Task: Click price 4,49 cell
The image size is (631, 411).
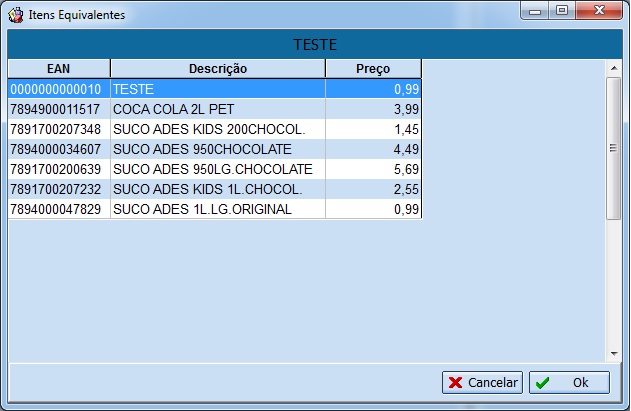Action: [x=373, y=149]
